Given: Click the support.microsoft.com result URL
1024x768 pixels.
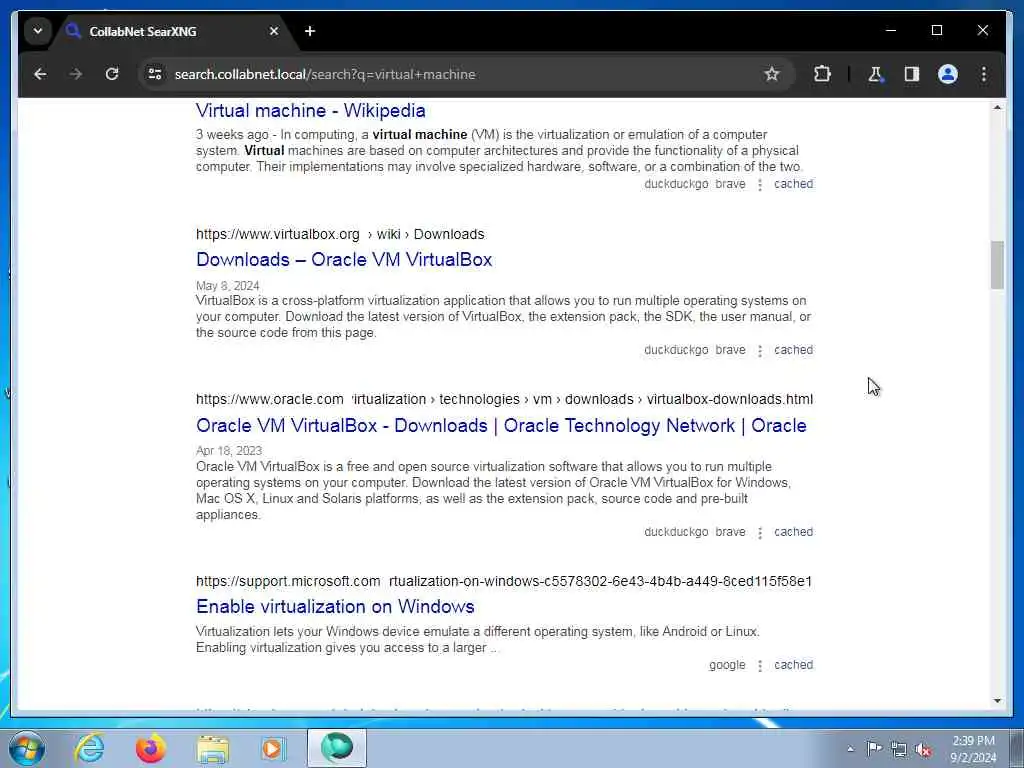Looking at the screenshot, I should click(x=504, y=581).
